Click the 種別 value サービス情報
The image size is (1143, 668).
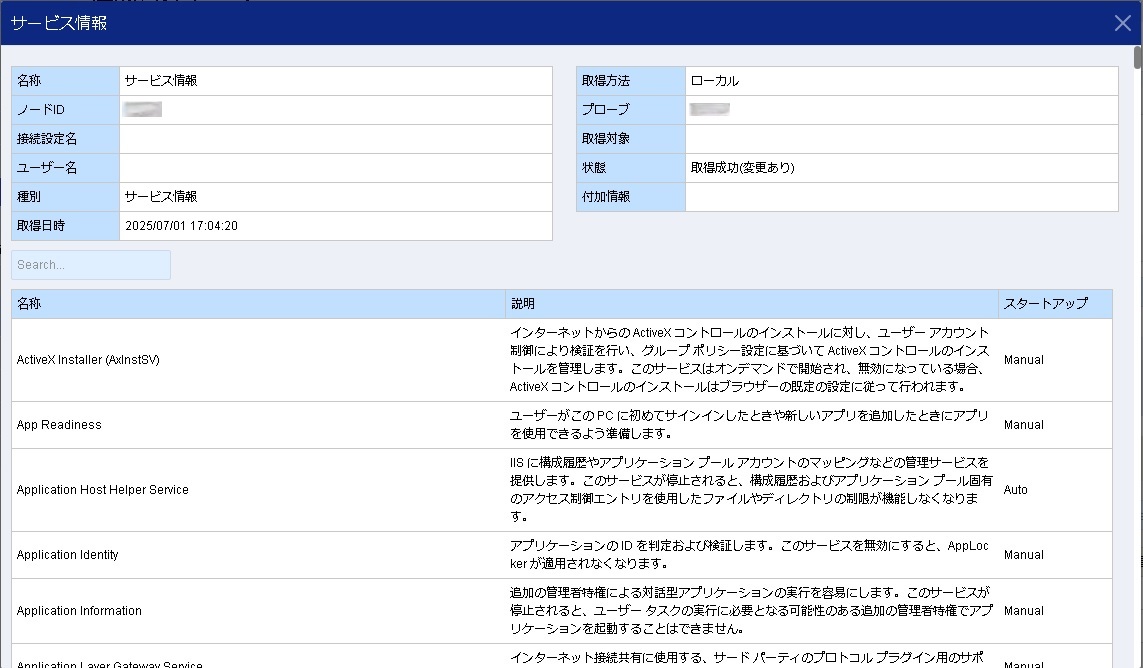pos(161,197)
